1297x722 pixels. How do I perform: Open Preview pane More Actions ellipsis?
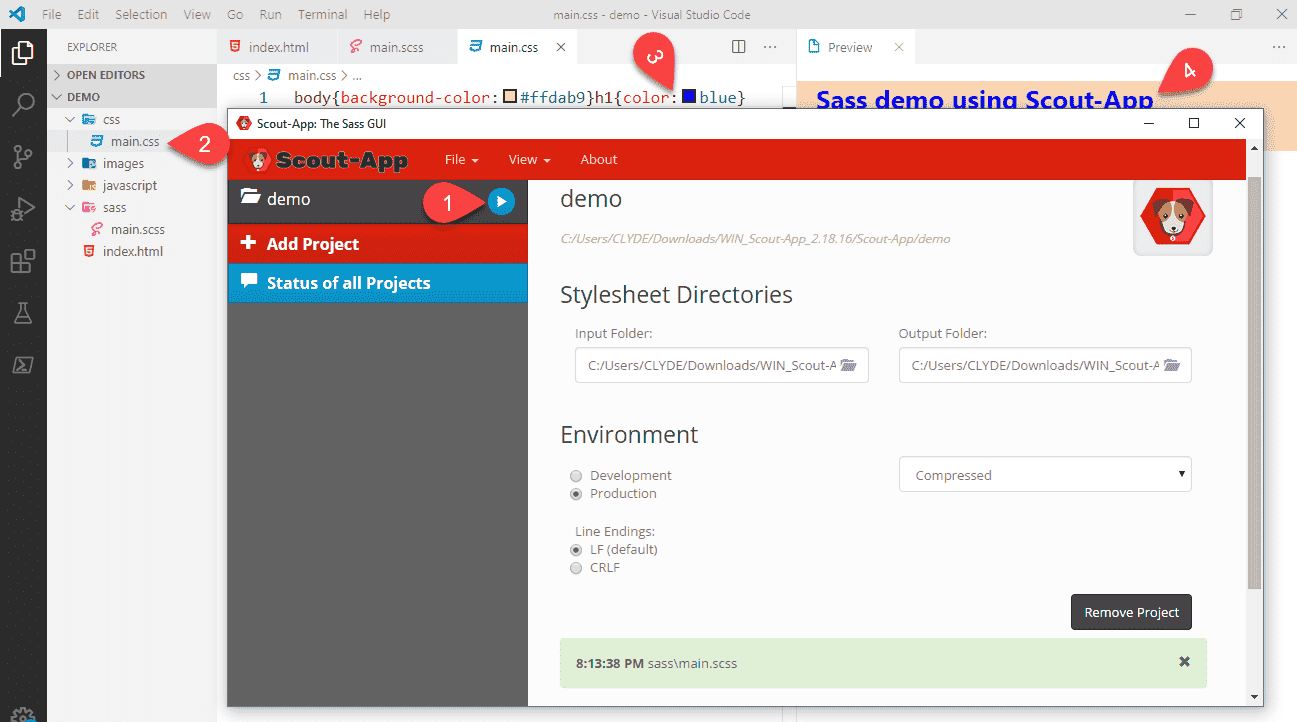click(1279, 47)
